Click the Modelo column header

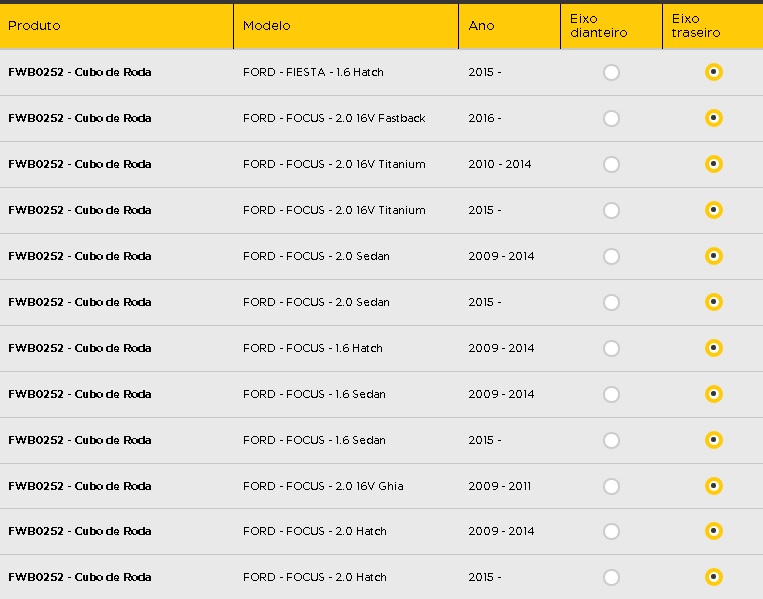[266, 26]
